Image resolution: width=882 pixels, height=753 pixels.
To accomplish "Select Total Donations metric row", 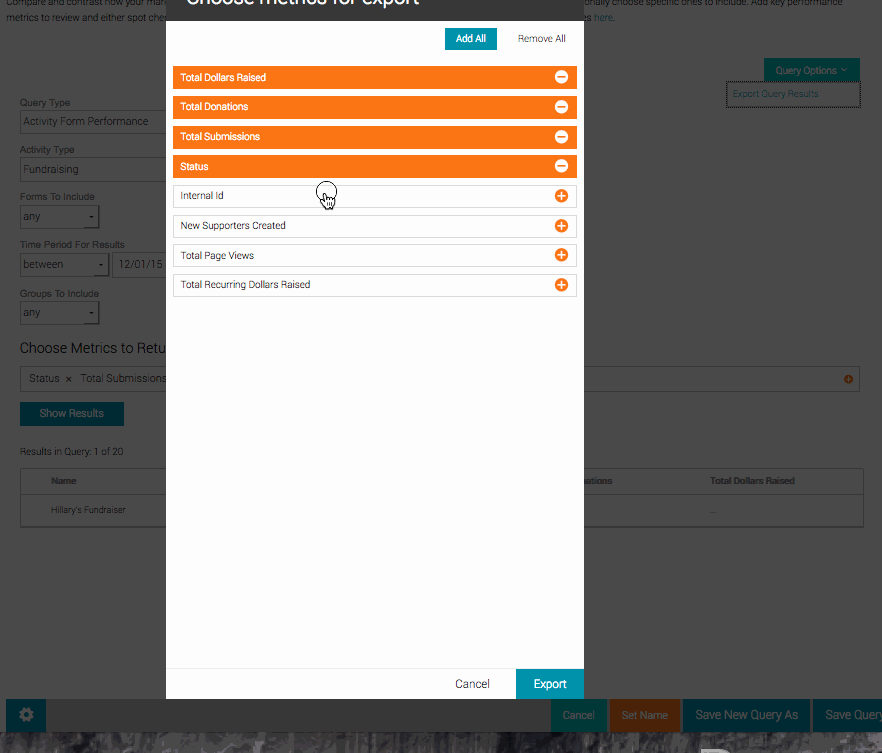I will [x=375, y=107].
